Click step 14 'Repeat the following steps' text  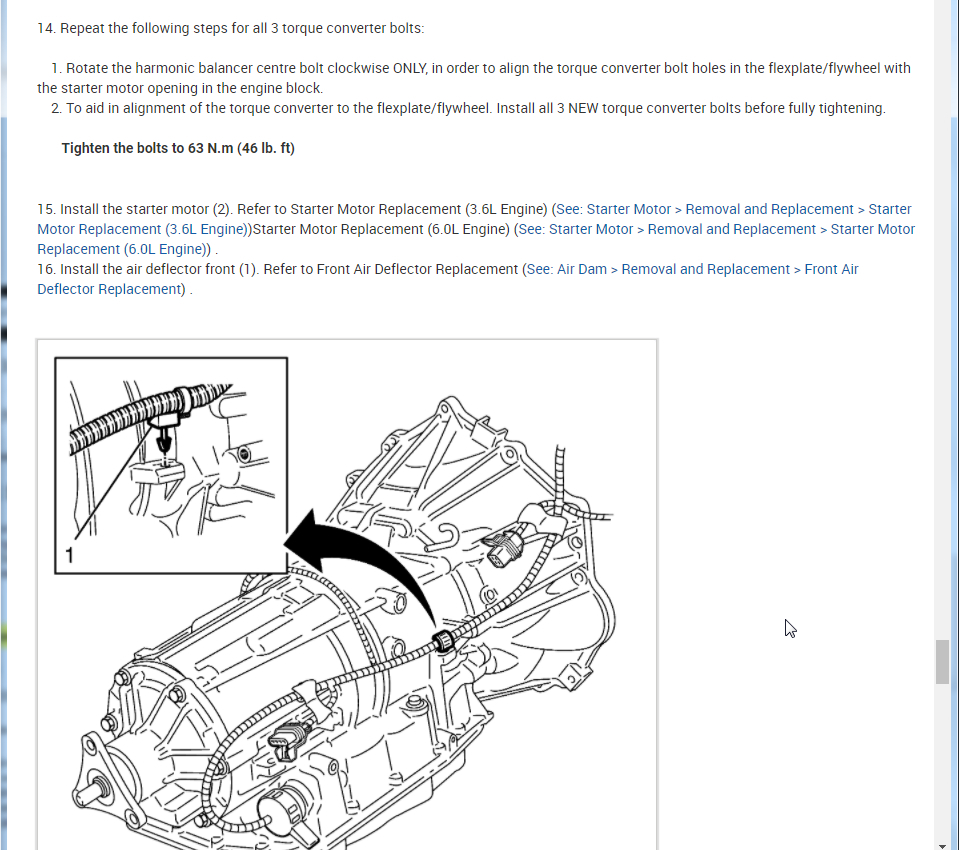point(231,29)
